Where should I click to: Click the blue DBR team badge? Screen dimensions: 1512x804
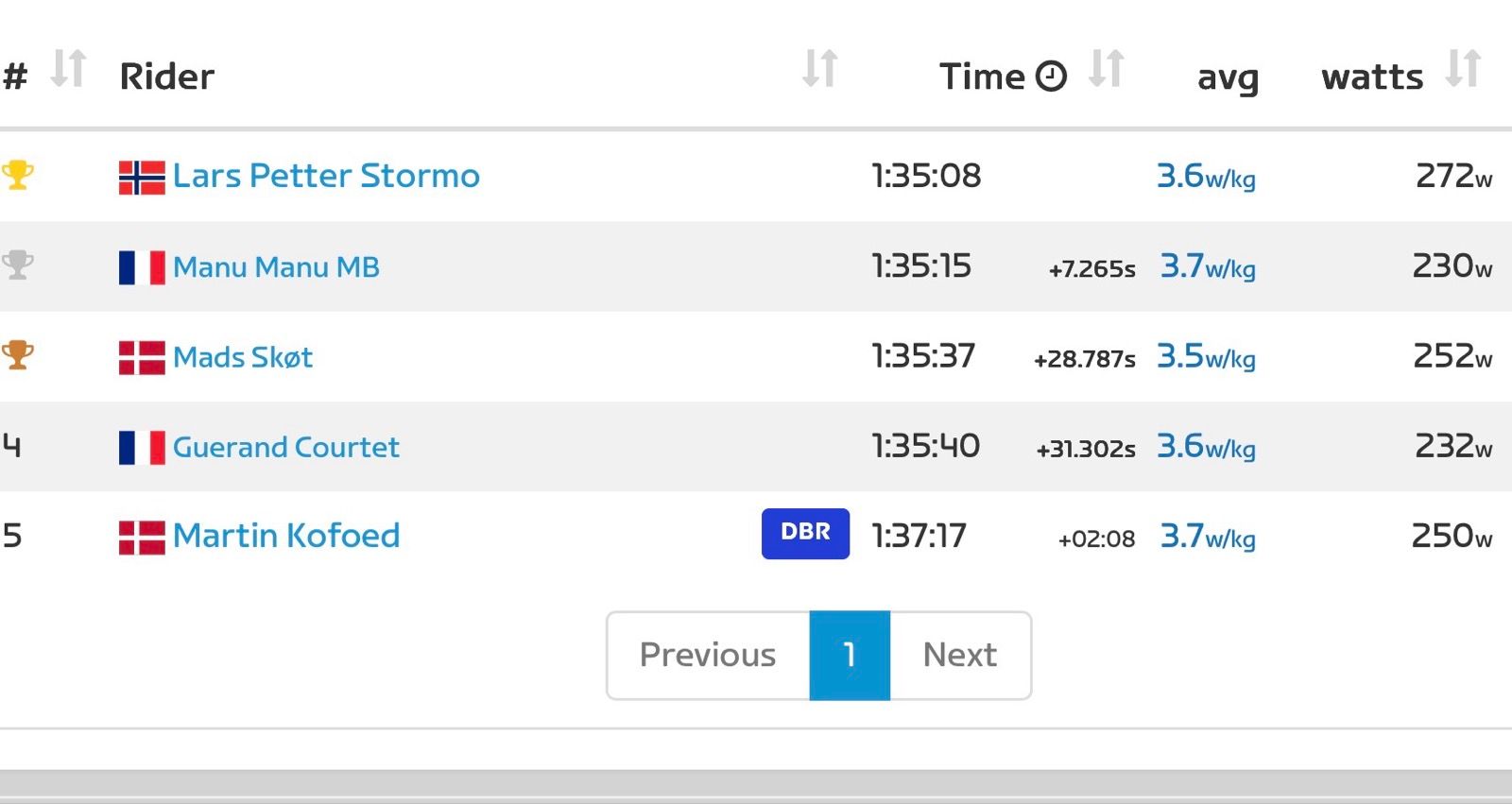(x=805, y=533)
